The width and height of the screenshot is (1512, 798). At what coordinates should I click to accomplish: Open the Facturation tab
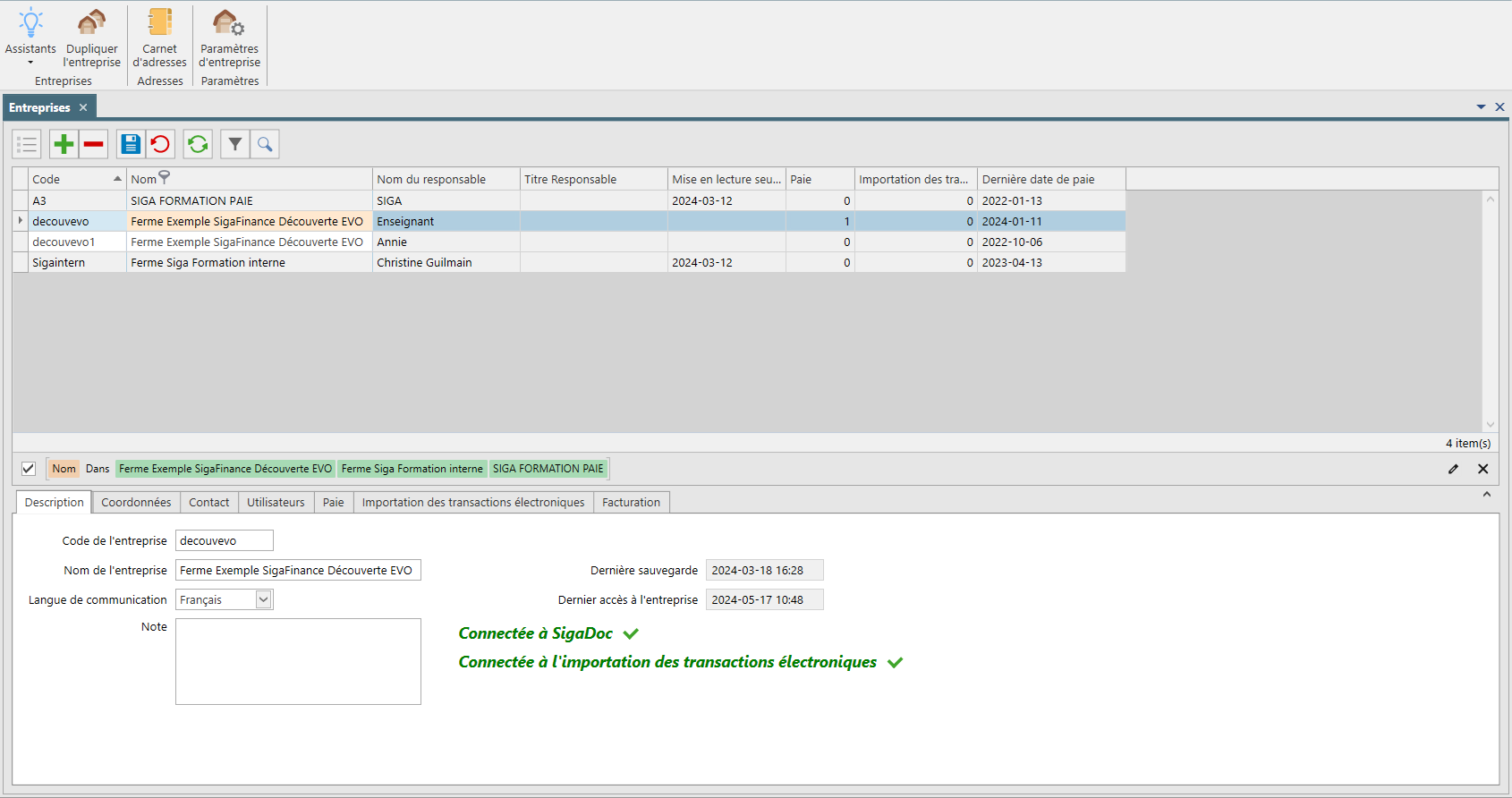[632, 503]
